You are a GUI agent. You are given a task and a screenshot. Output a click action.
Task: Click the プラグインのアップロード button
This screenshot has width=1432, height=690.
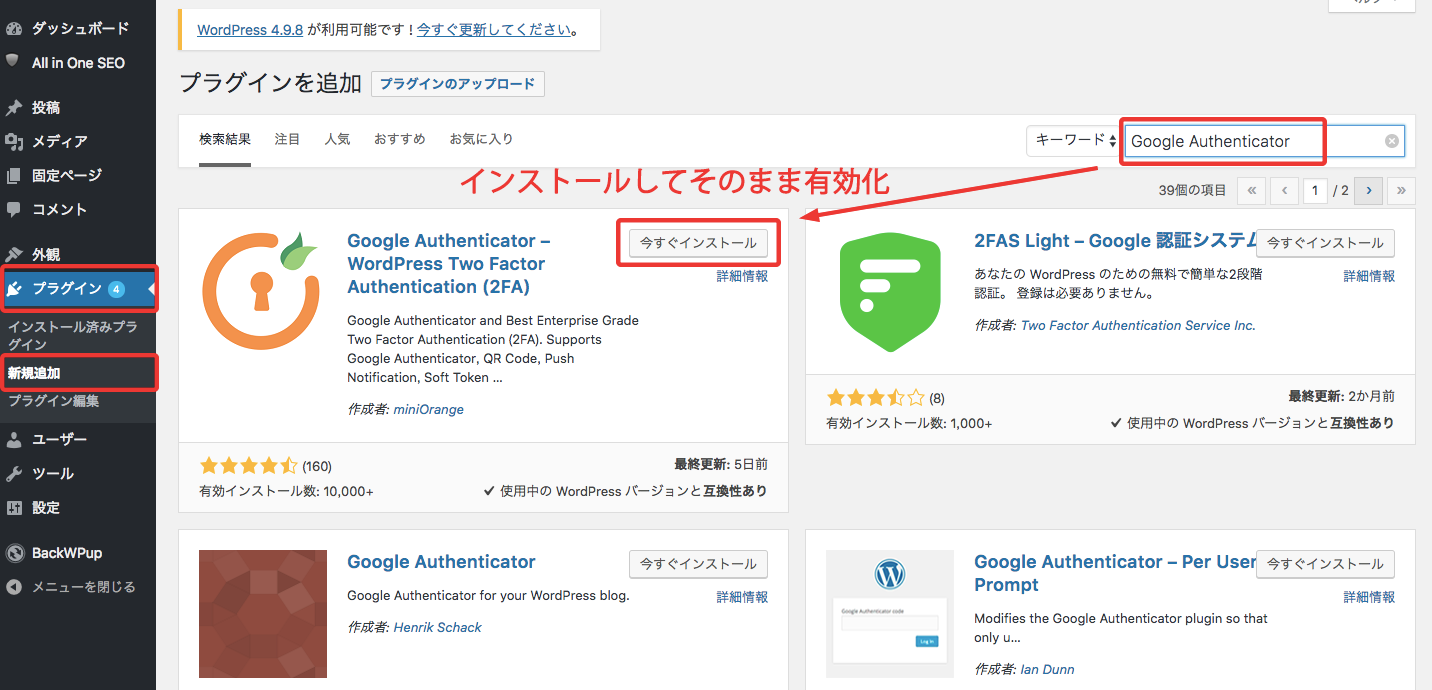pos(457,84)
